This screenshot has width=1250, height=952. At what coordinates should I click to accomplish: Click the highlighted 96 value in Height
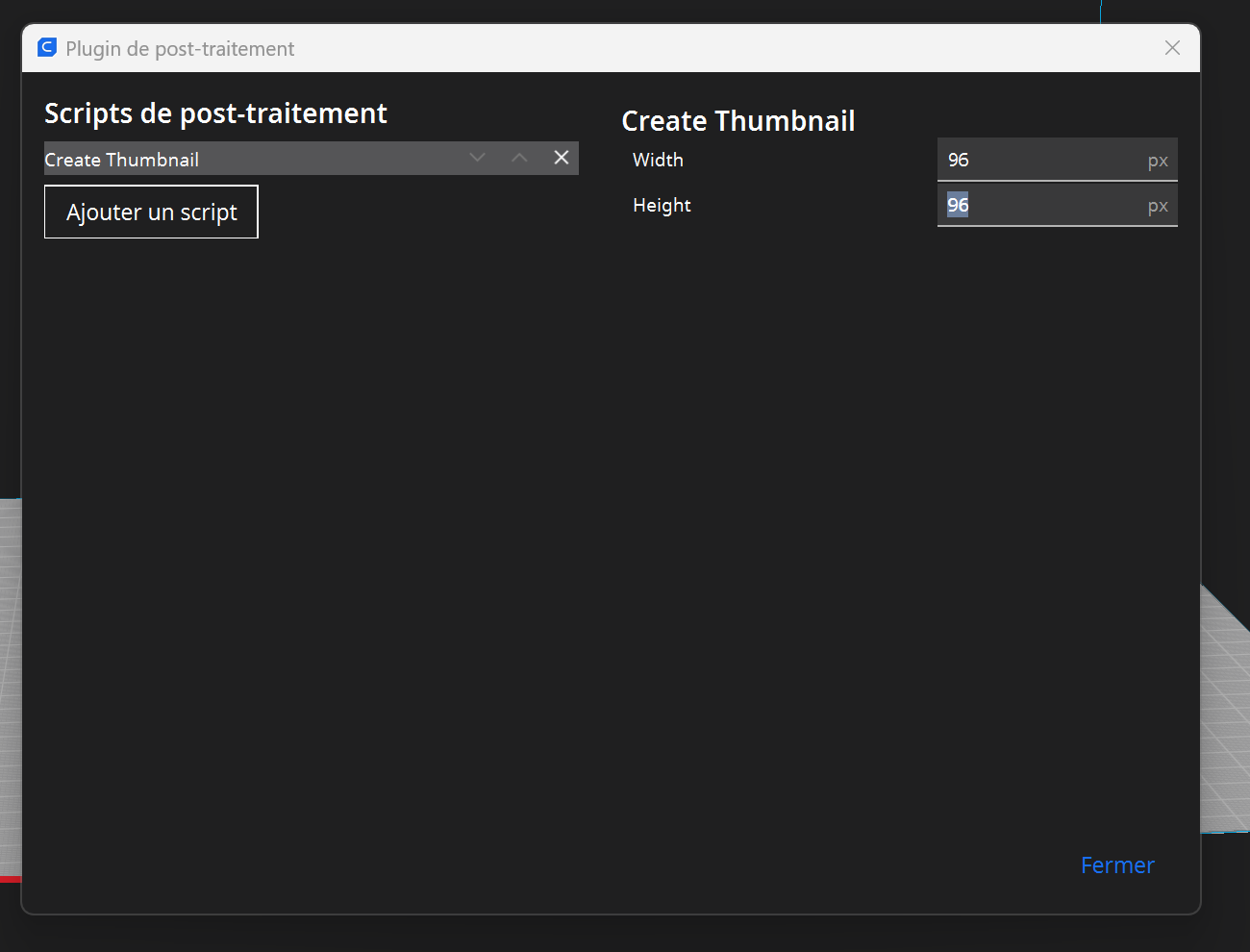coord(958,205)
